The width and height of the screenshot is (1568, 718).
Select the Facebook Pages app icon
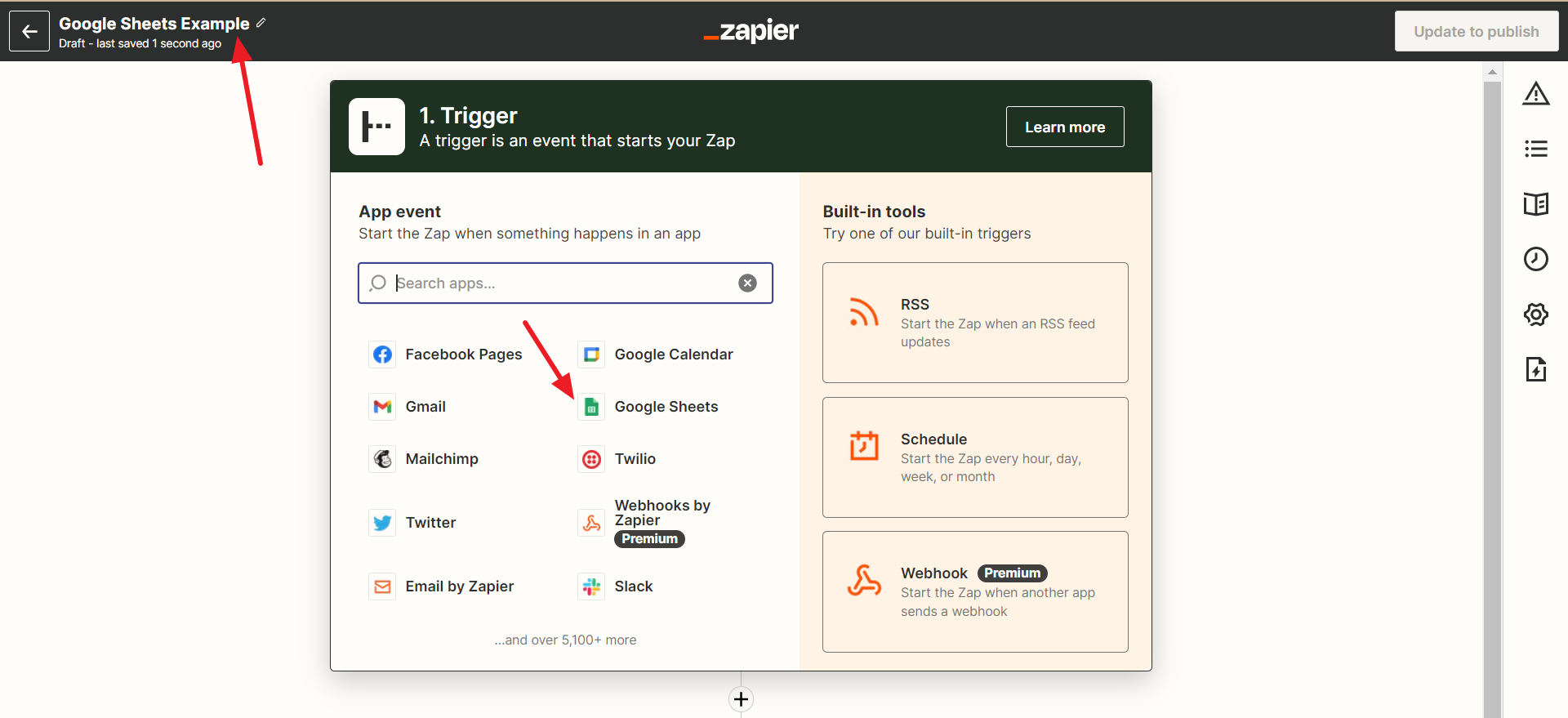[x=382, y=355]
